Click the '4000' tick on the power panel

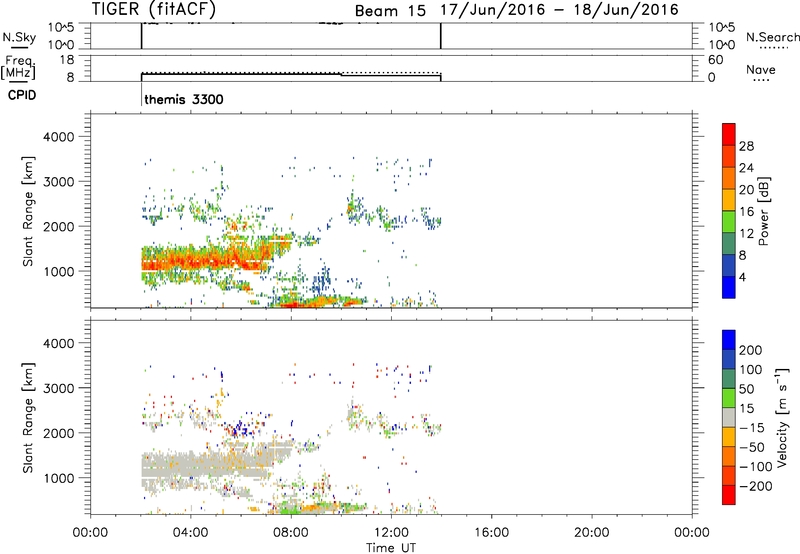59,137
